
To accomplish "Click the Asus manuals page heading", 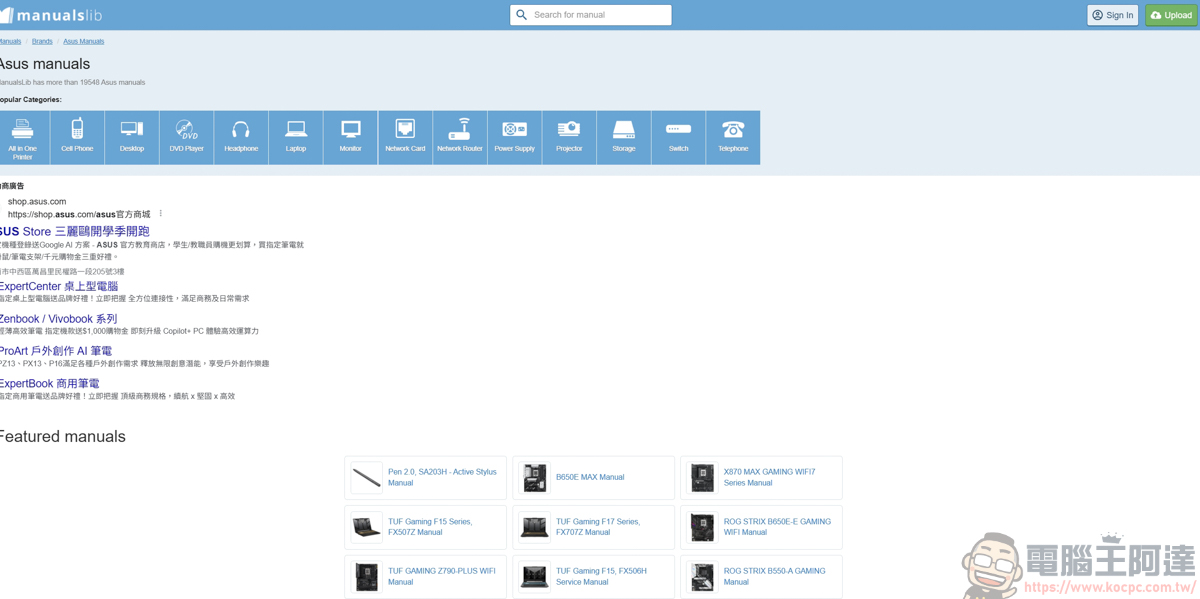I will pyautogui.click(x=45, y=64).
